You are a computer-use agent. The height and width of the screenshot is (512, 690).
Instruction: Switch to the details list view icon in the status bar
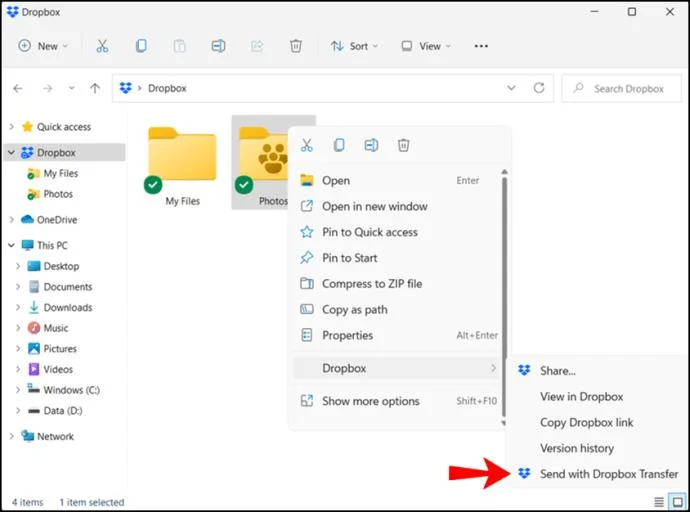coord(659,501)
